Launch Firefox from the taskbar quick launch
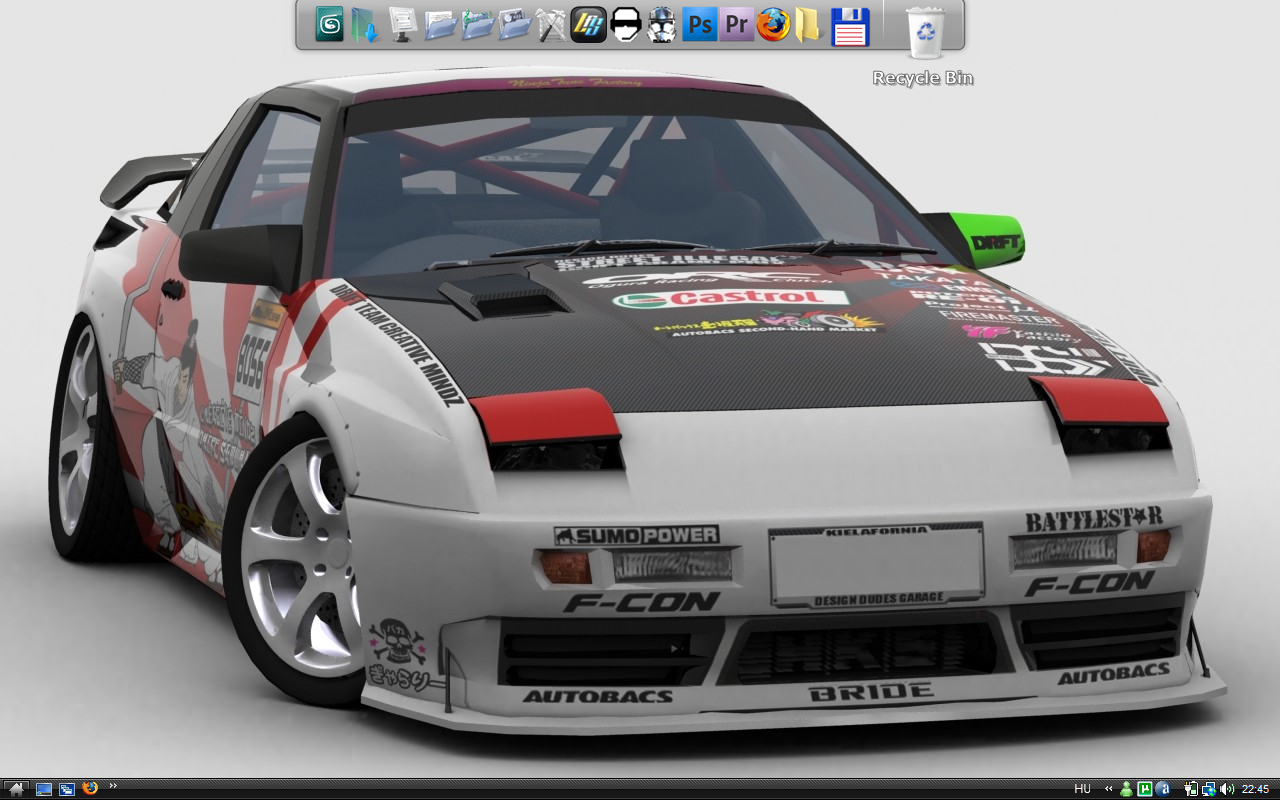Image resolution: width=1280 pixels, height=800 pixels. pyautogui.click(x=91, y=788)
